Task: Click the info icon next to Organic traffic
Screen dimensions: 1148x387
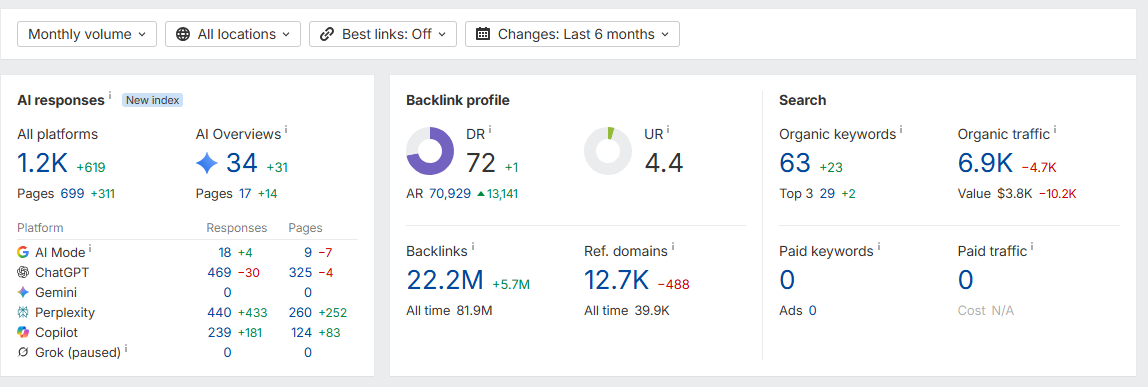Action: (1056, 130)
